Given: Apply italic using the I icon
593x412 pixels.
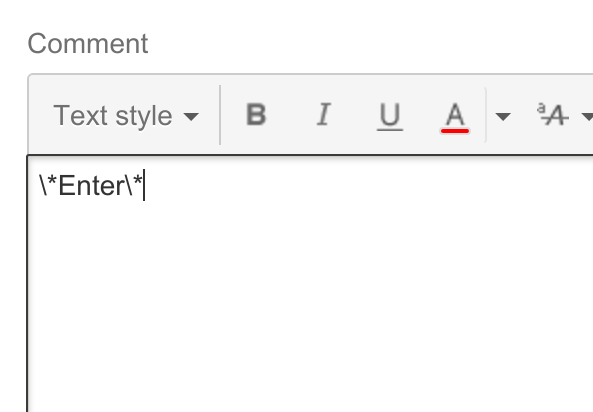Looking at the screenshot, I should point(323,115).
